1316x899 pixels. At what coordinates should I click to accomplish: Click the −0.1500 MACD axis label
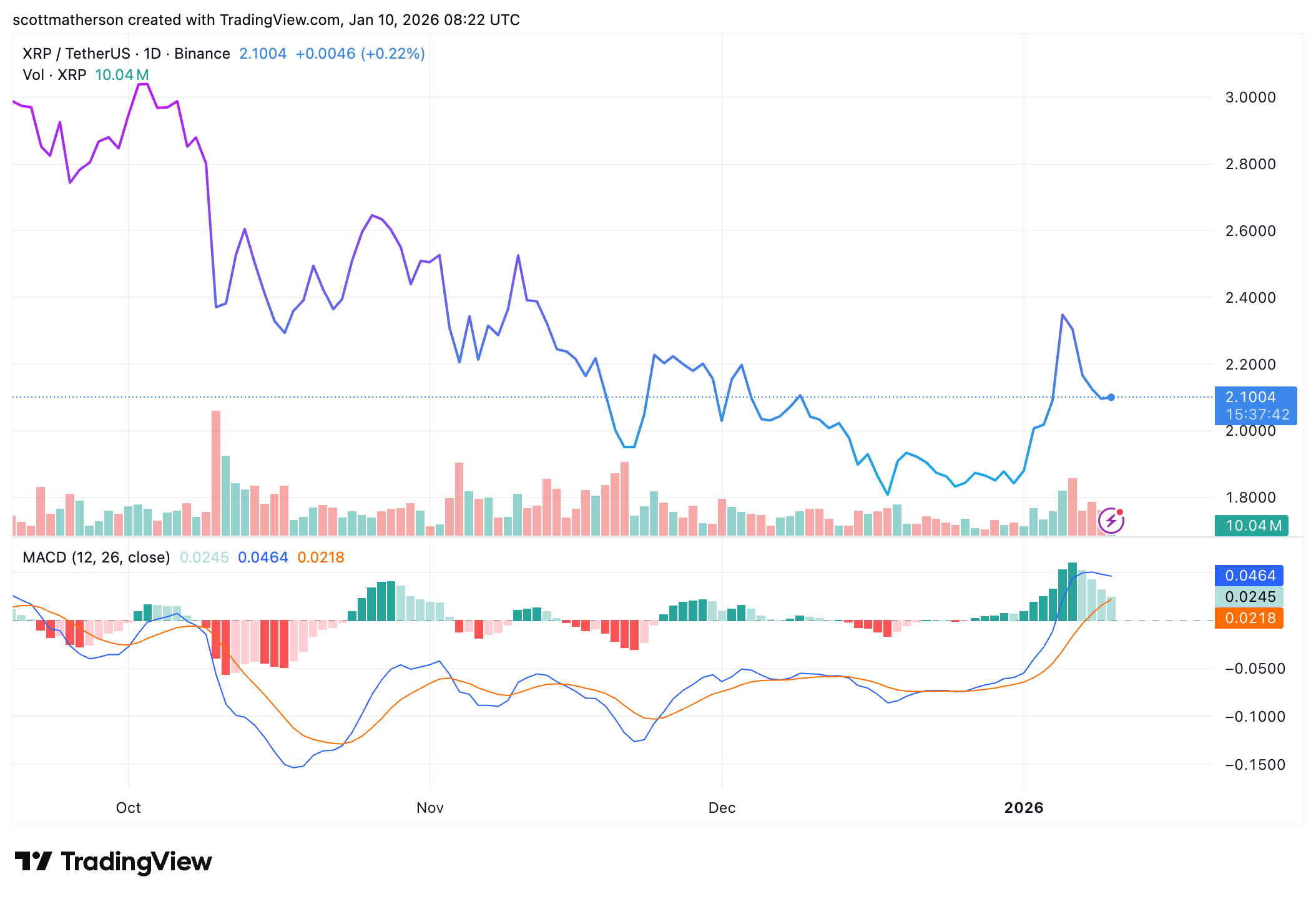(x=1255, y=765)
